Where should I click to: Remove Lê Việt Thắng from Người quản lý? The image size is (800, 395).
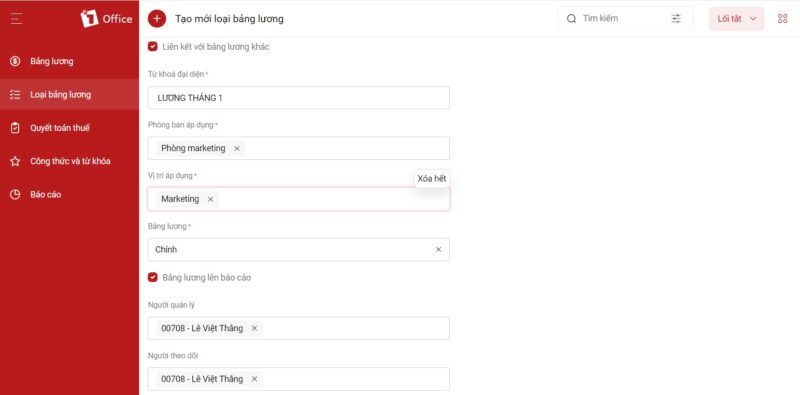254,328
